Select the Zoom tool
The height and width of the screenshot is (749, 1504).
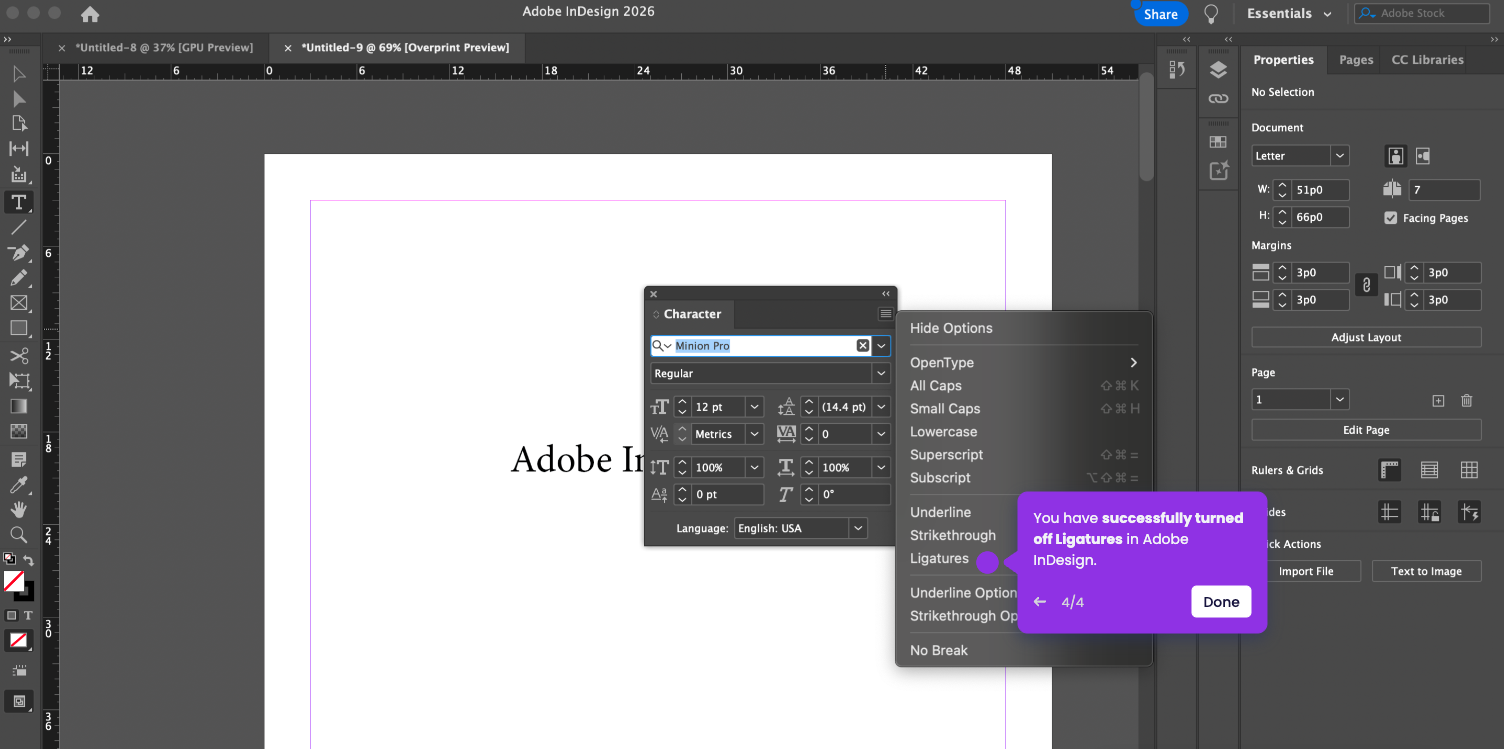click(x=18, y=535)
